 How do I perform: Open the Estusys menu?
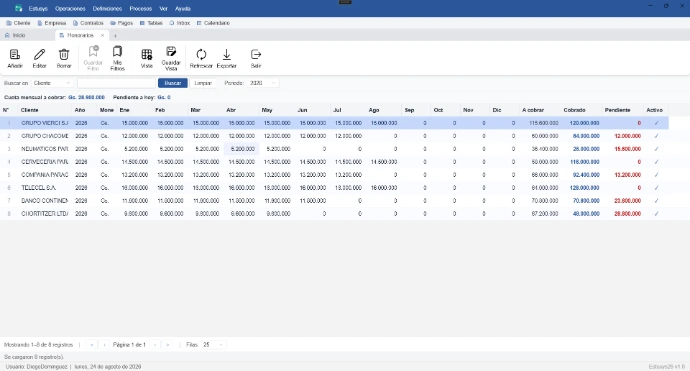click(x=38, y=8)
